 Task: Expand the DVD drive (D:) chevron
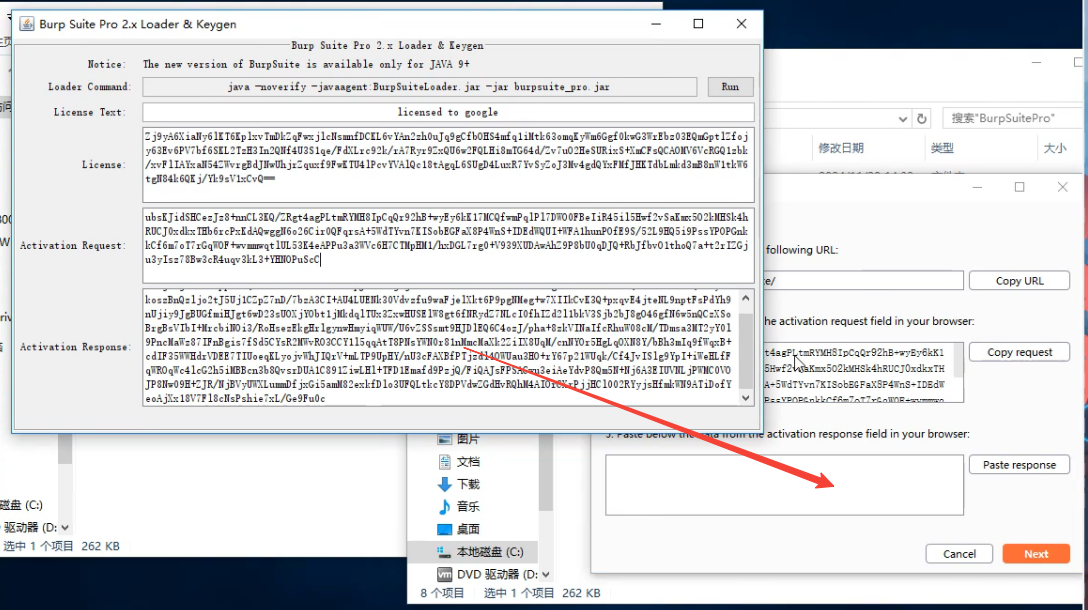(546, 575)
